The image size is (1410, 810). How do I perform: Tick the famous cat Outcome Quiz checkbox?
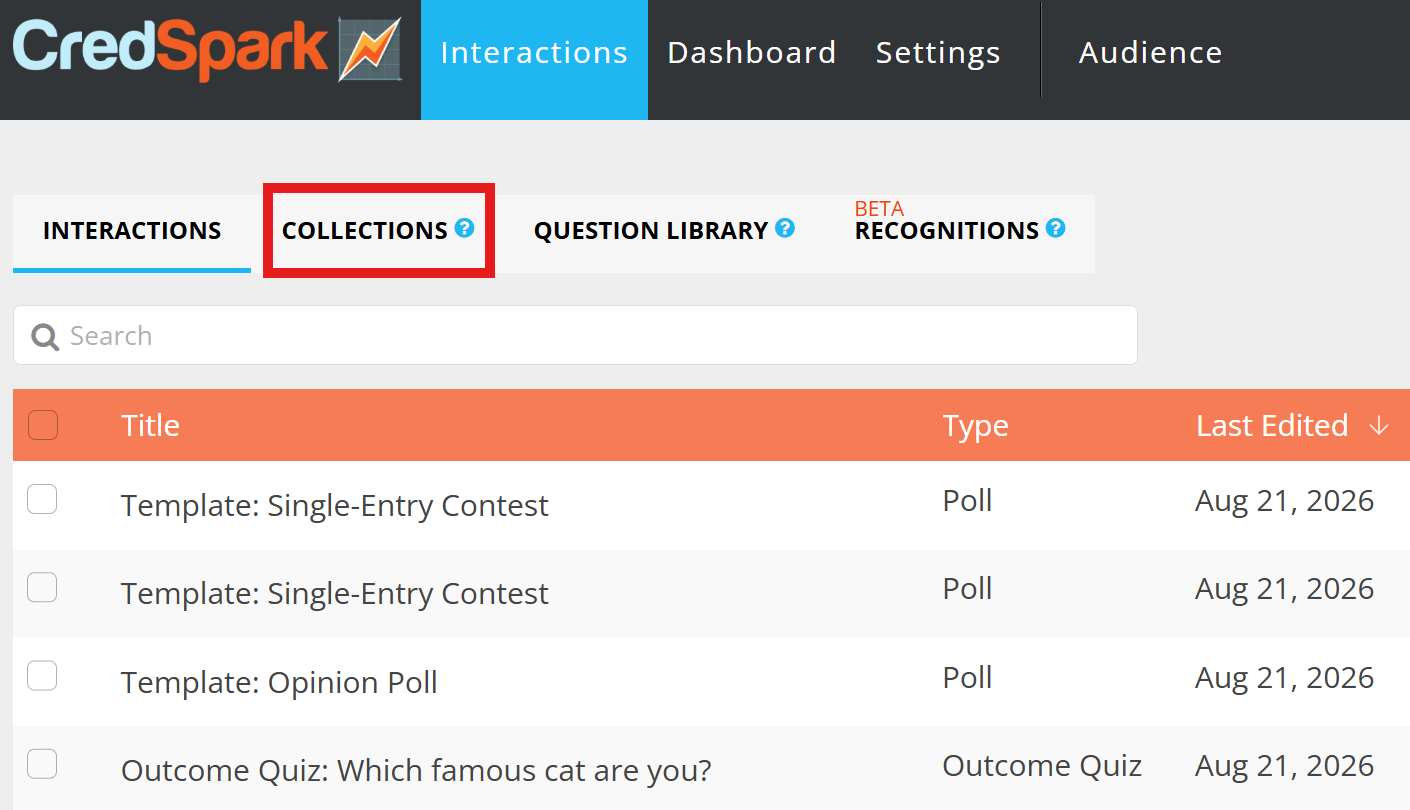42,764
